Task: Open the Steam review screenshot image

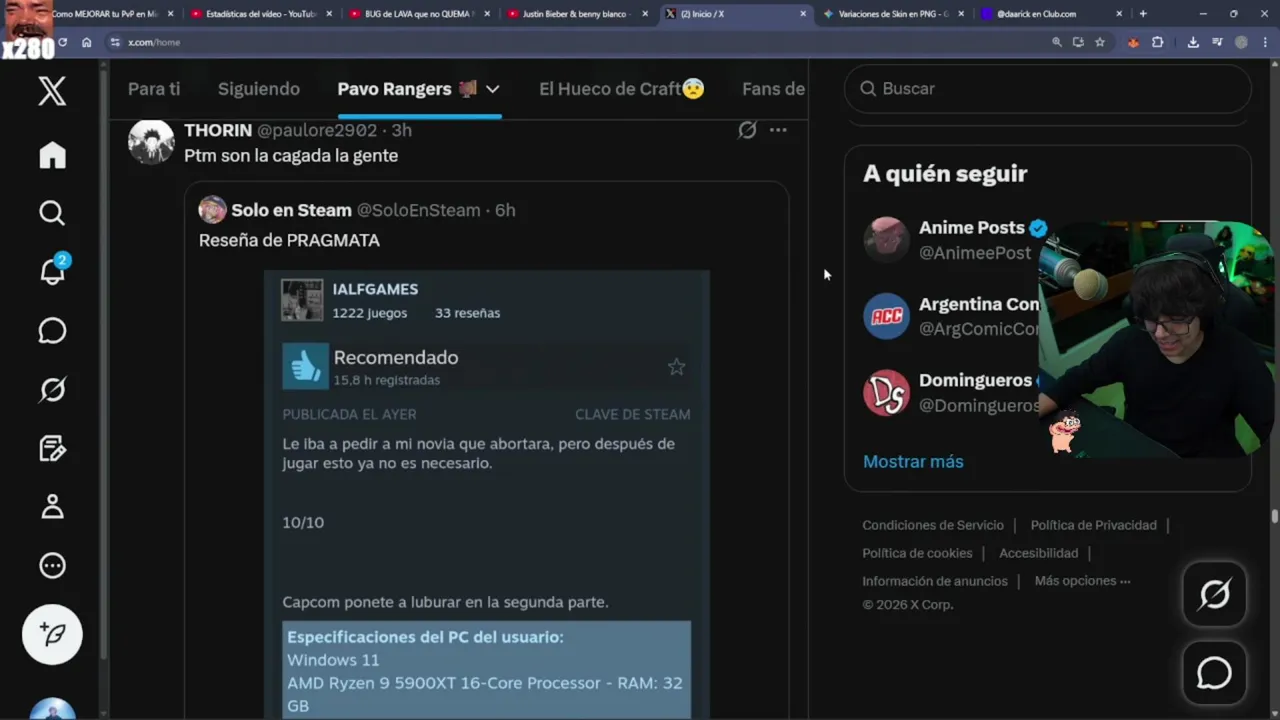Action: pos(486,494)
